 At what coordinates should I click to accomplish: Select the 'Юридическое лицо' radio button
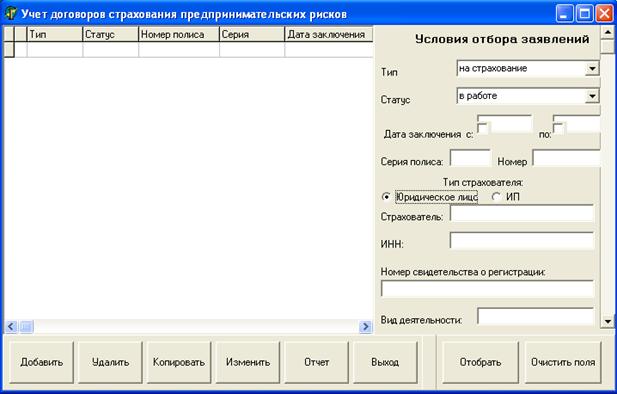386,196
